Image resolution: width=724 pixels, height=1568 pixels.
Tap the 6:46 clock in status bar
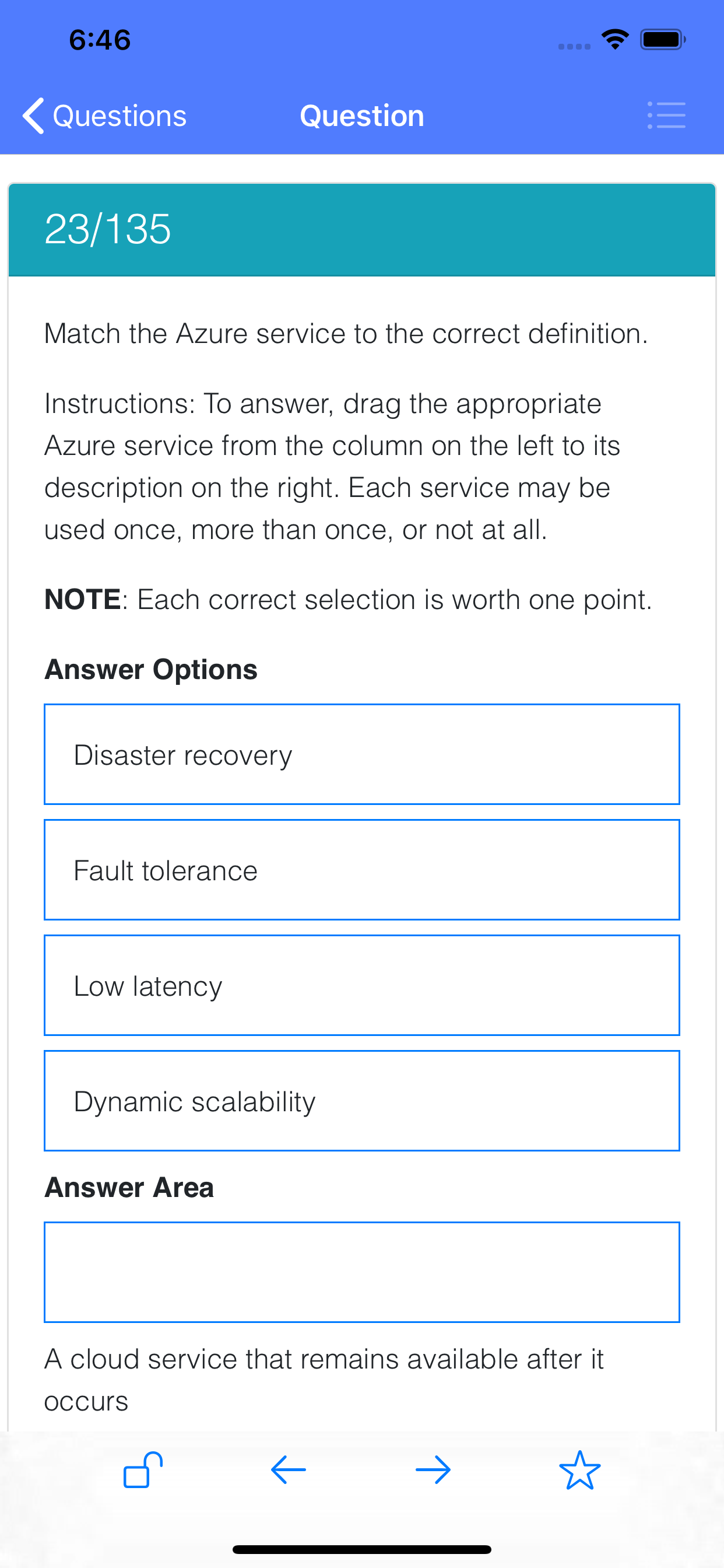[100, 40]
